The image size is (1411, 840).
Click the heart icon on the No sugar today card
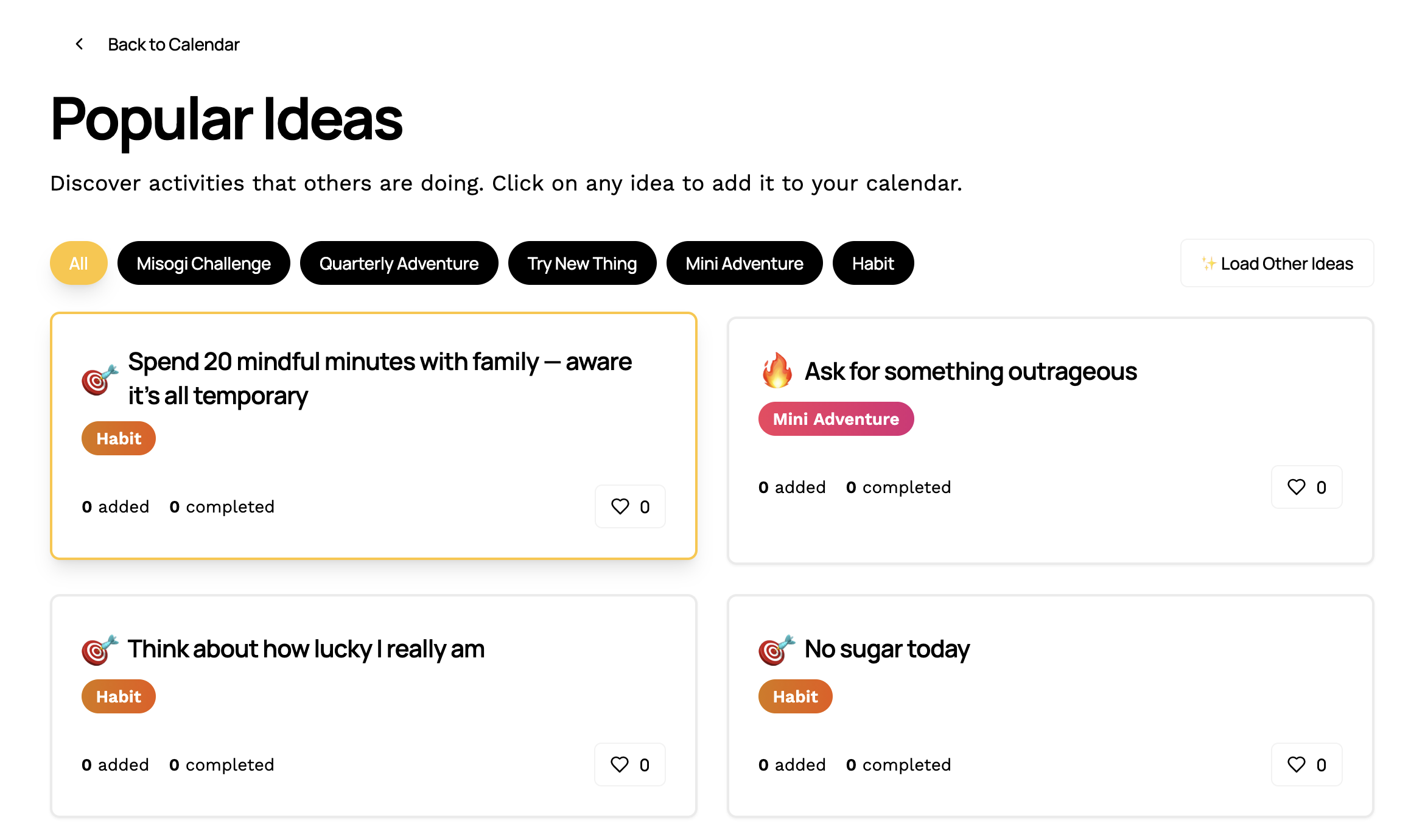pos(1297,764)
